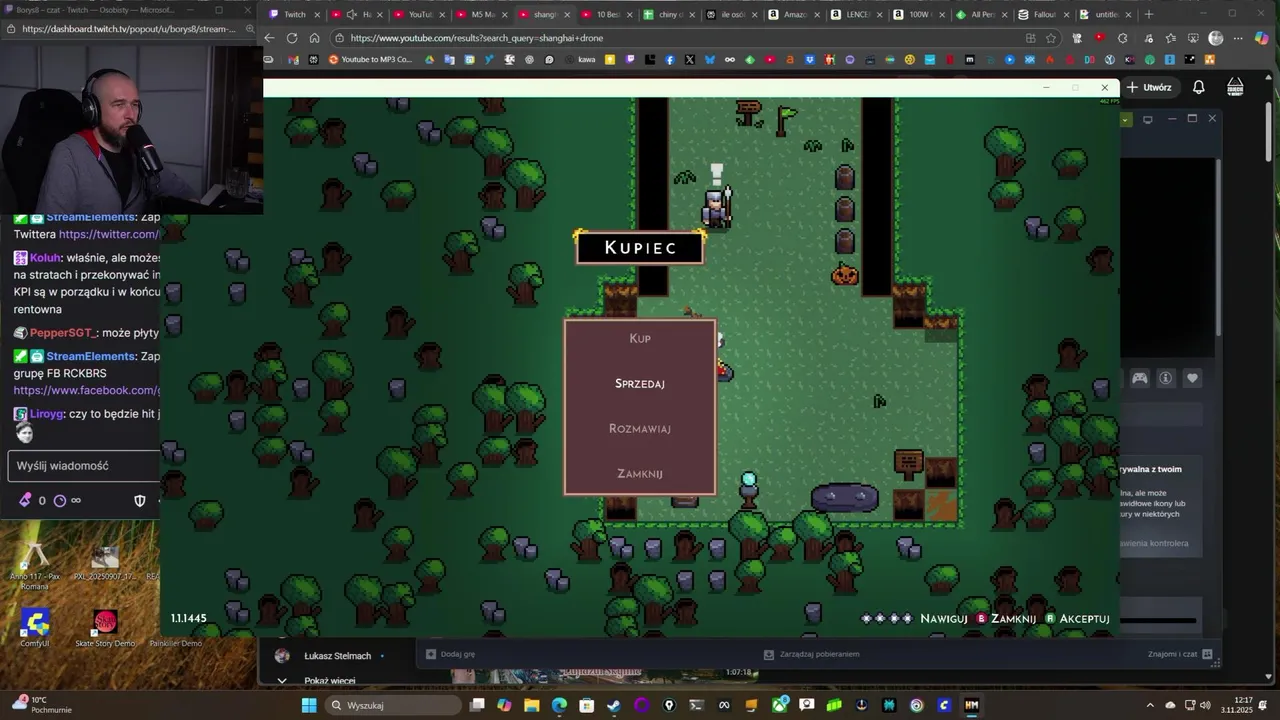Open the chiny spreadsheet browser tab
This screenshot has width=1280, height=720.
[x=670, y=14]
